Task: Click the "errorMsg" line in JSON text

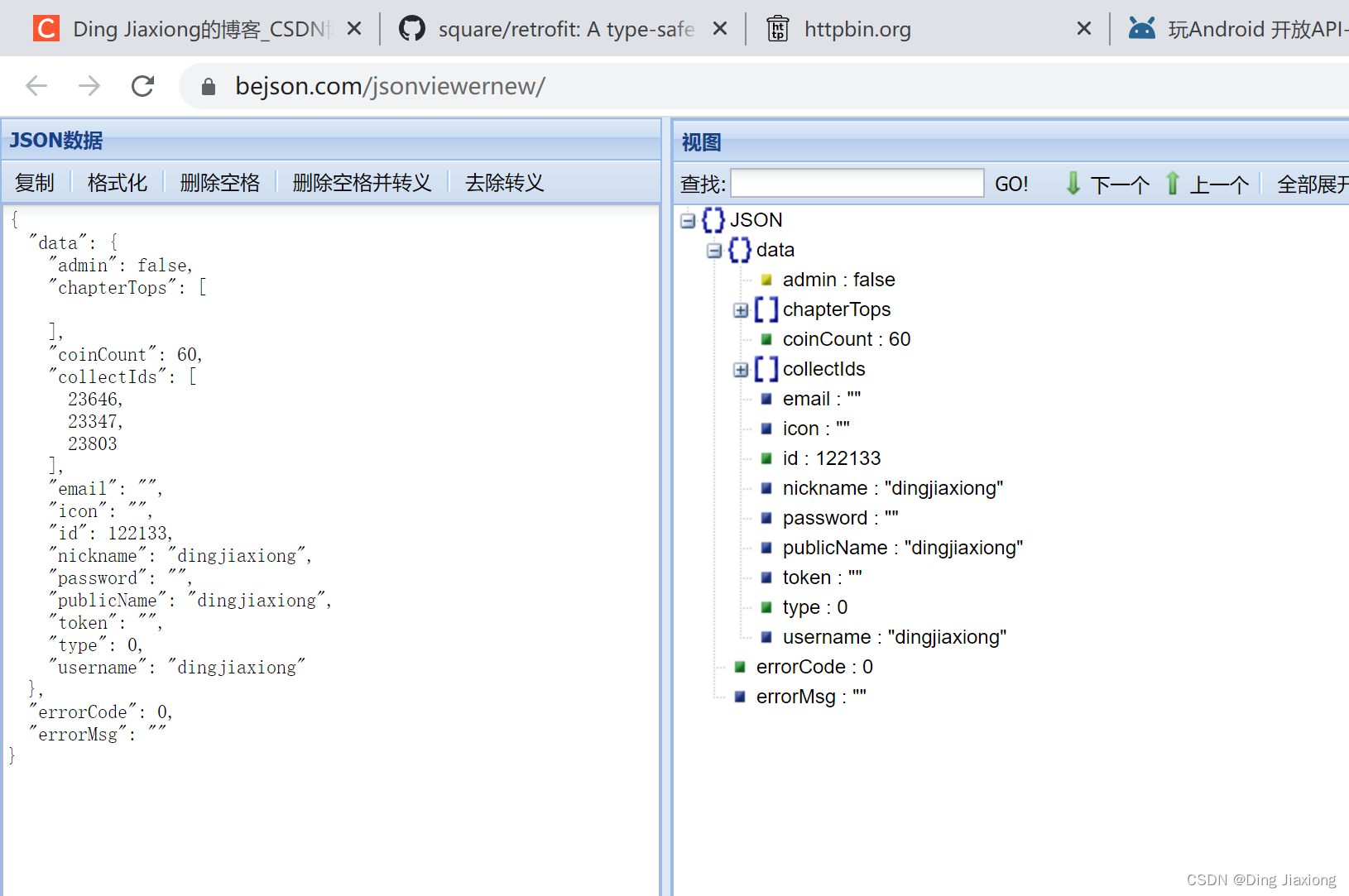Action: (x=98, y=735)
